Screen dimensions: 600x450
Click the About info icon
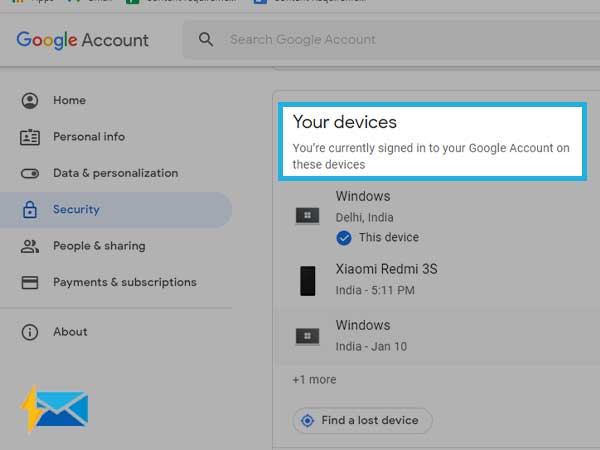click(30, 332)
